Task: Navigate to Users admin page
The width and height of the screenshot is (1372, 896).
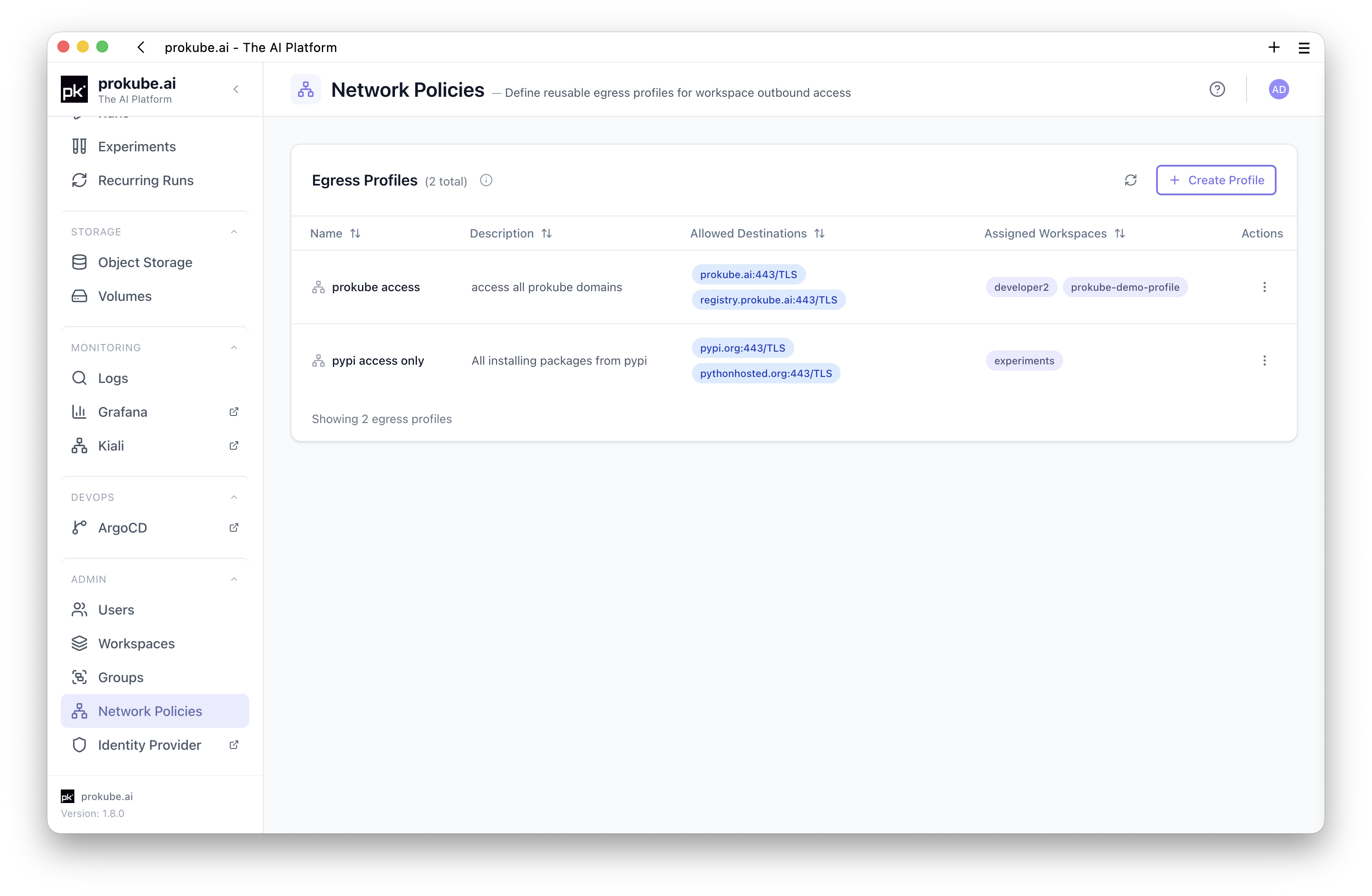Action: click(x=155, y=610)
